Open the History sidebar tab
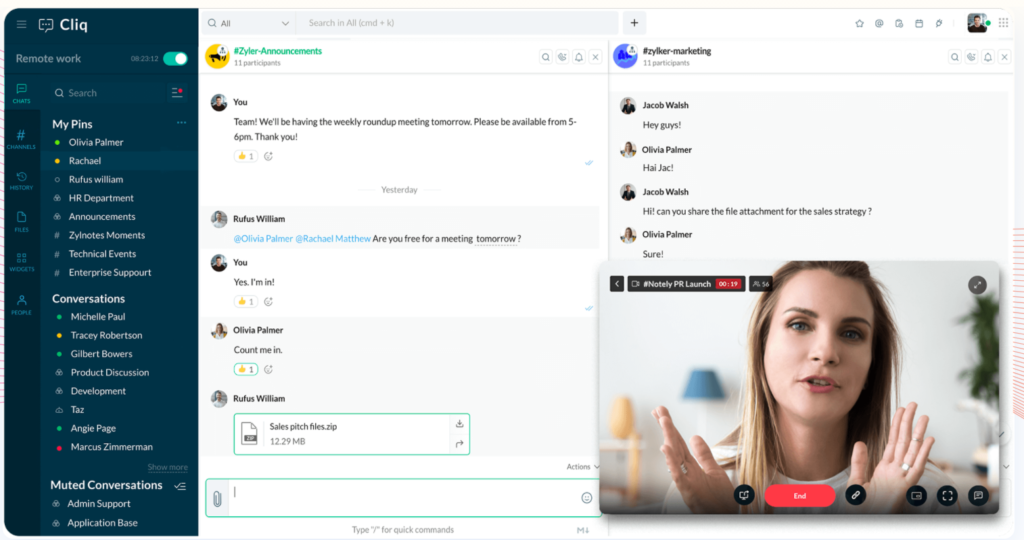The height and width of the screenshot is (540, 1024). pos(22,181)
